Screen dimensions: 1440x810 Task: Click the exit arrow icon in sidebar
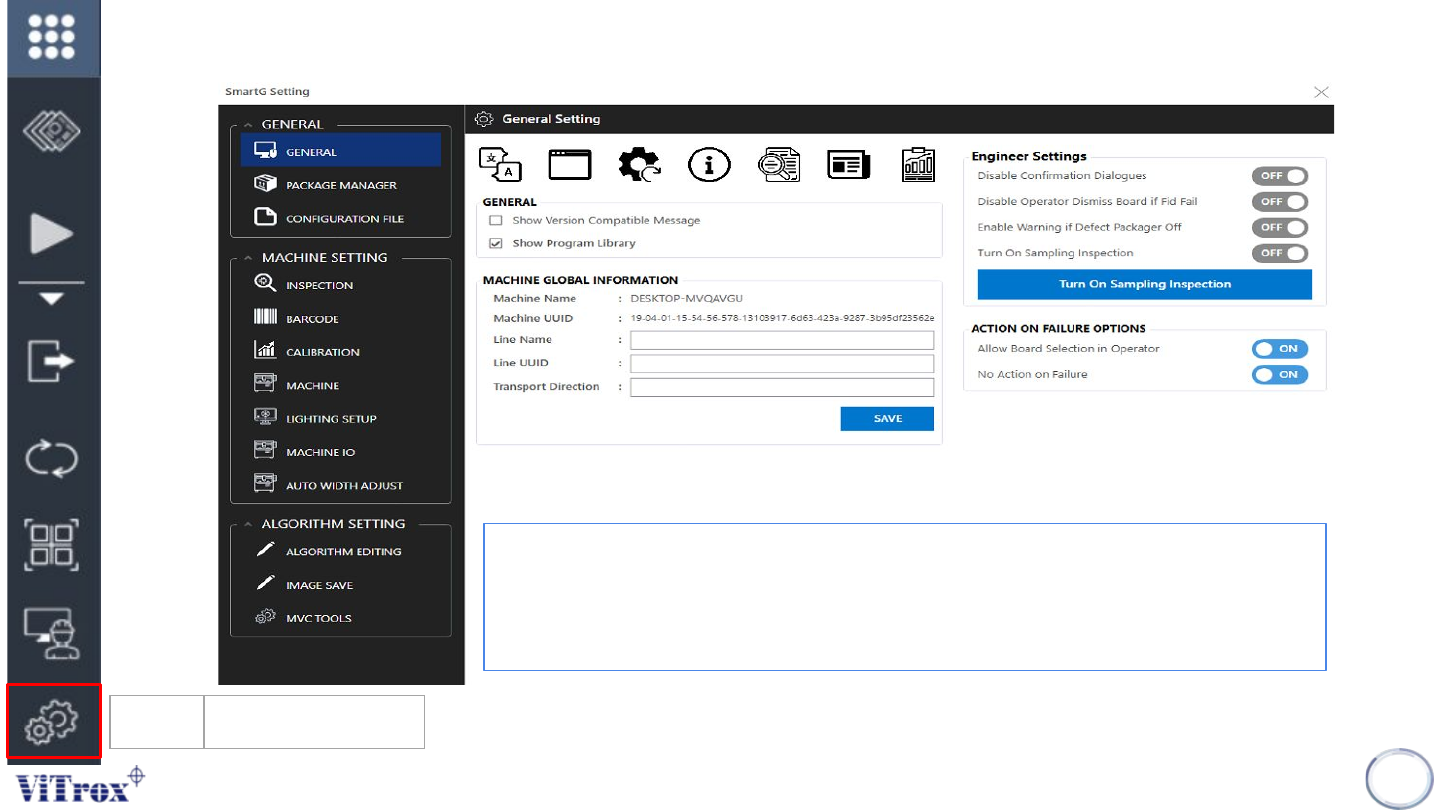pyautogui.click(x=53, y=361)
